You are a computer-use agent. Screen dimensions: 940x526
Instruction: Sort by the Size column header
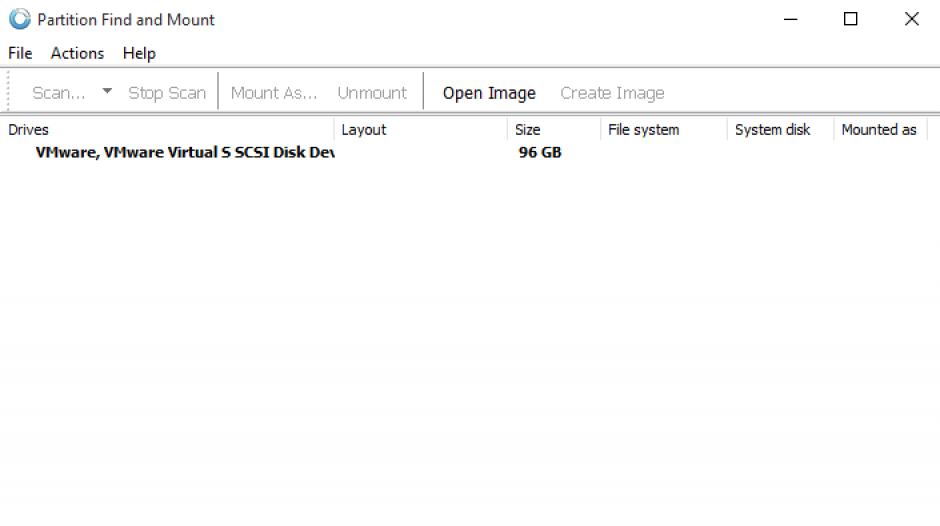[554, 130]
